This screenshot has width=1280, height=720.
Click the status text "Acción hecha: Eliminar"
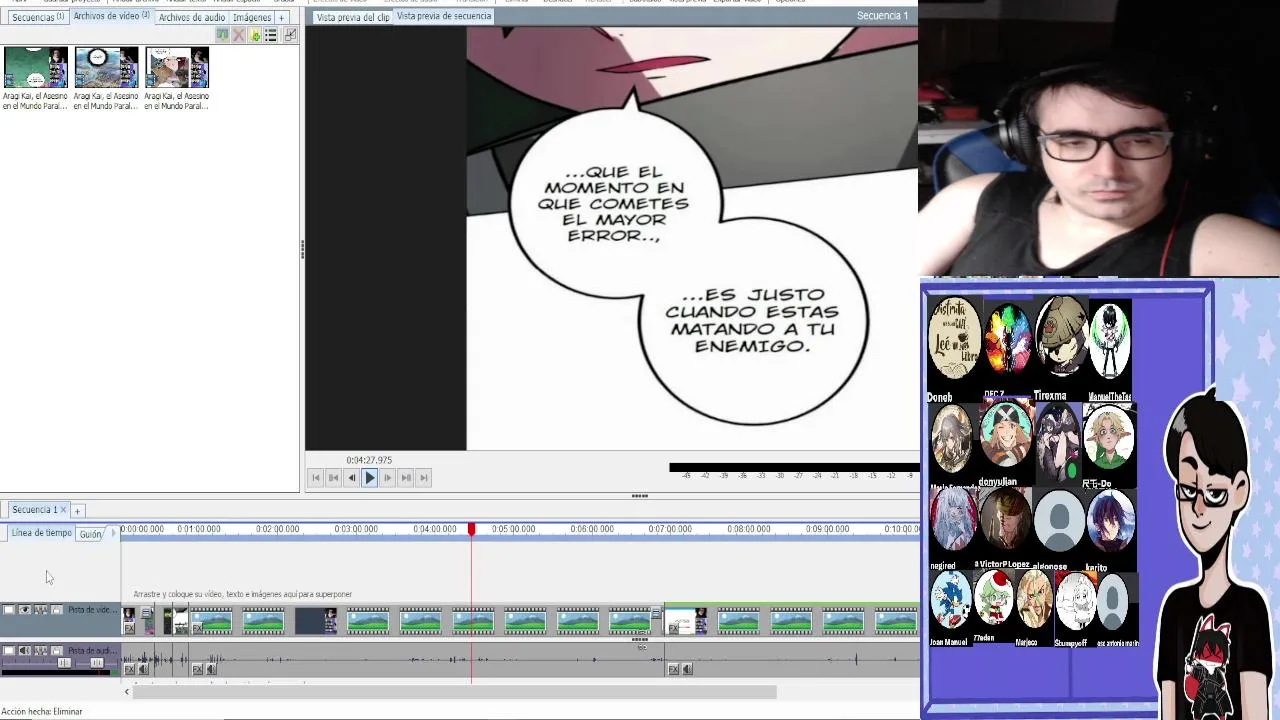[42, 712]
